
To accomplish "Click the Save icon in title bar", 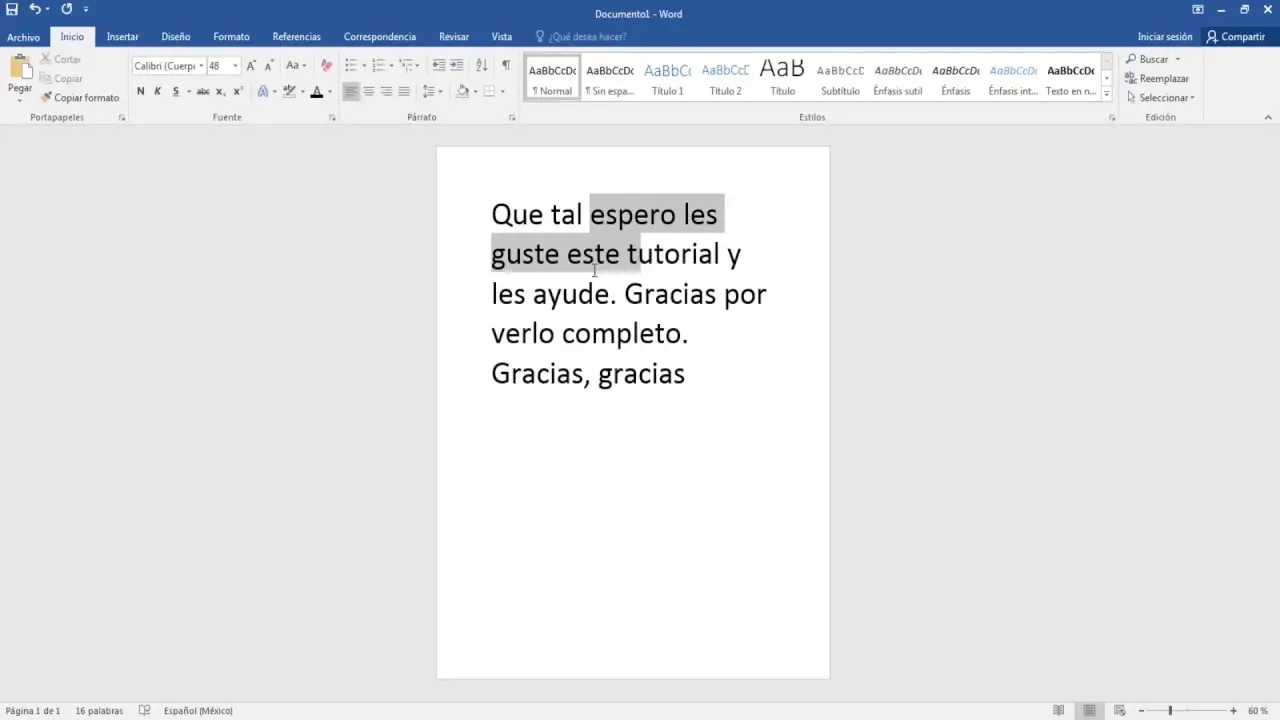I will click(12, 9).
